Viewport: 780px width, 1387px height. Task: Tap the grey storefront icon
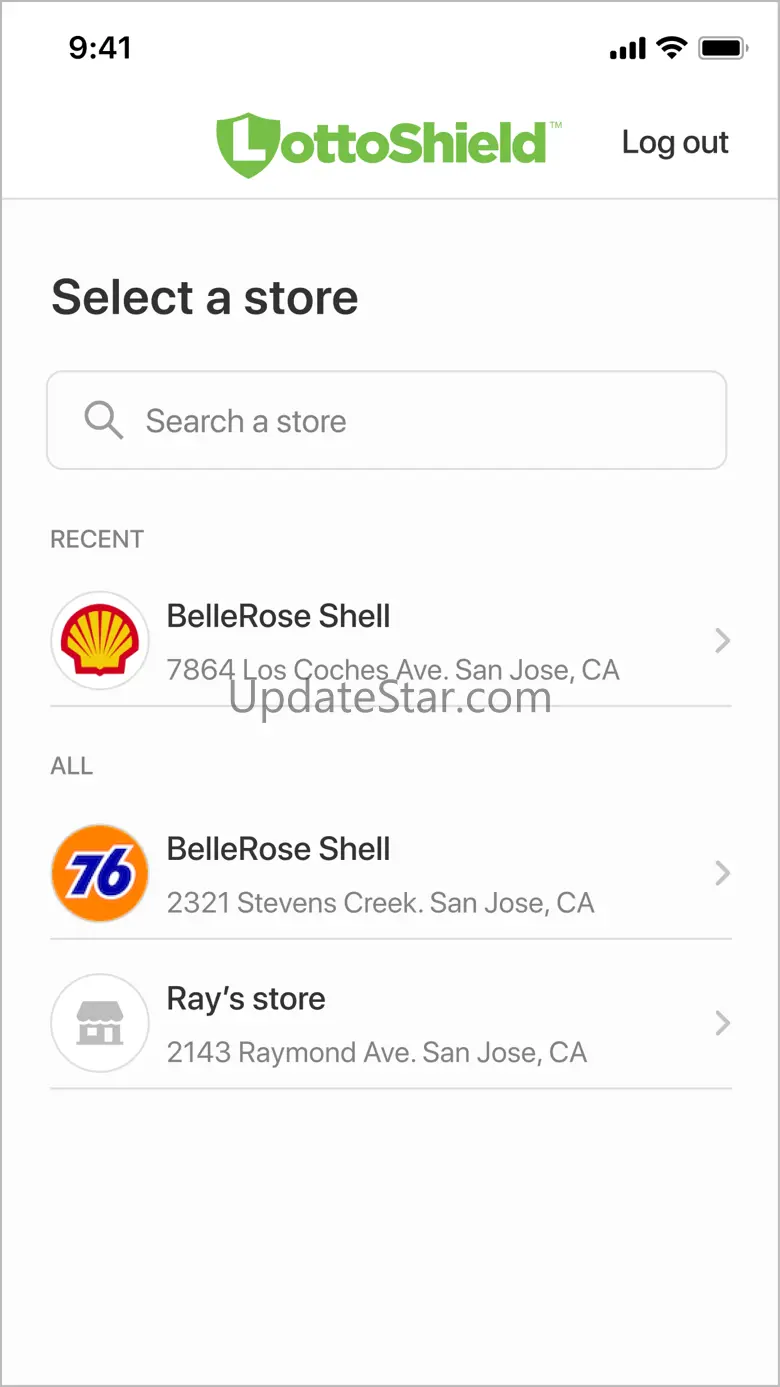tap(100, 1024)
